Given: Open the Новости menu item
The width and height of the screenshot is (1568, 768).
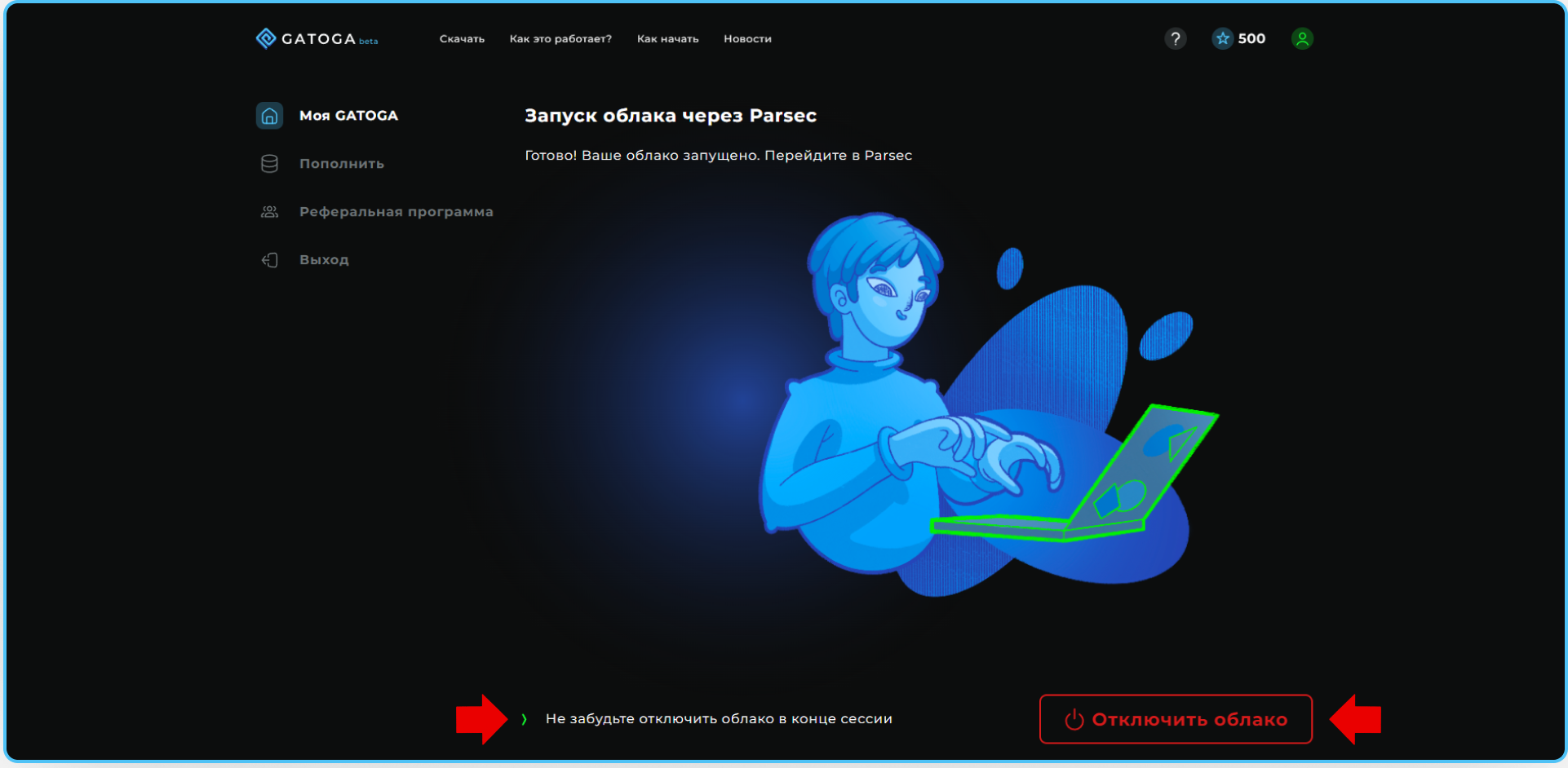Looking at the screenshot, I should 747,39.
